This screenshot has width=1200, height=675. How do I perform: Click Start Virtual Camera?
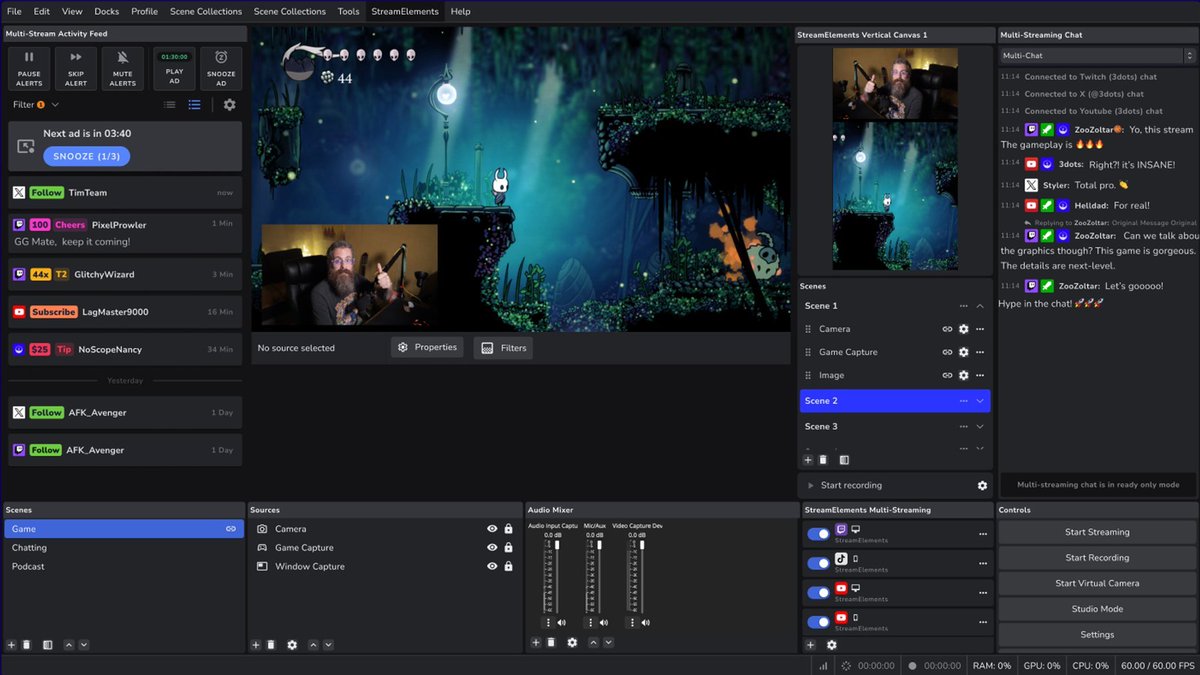(x=1097, y=583)
